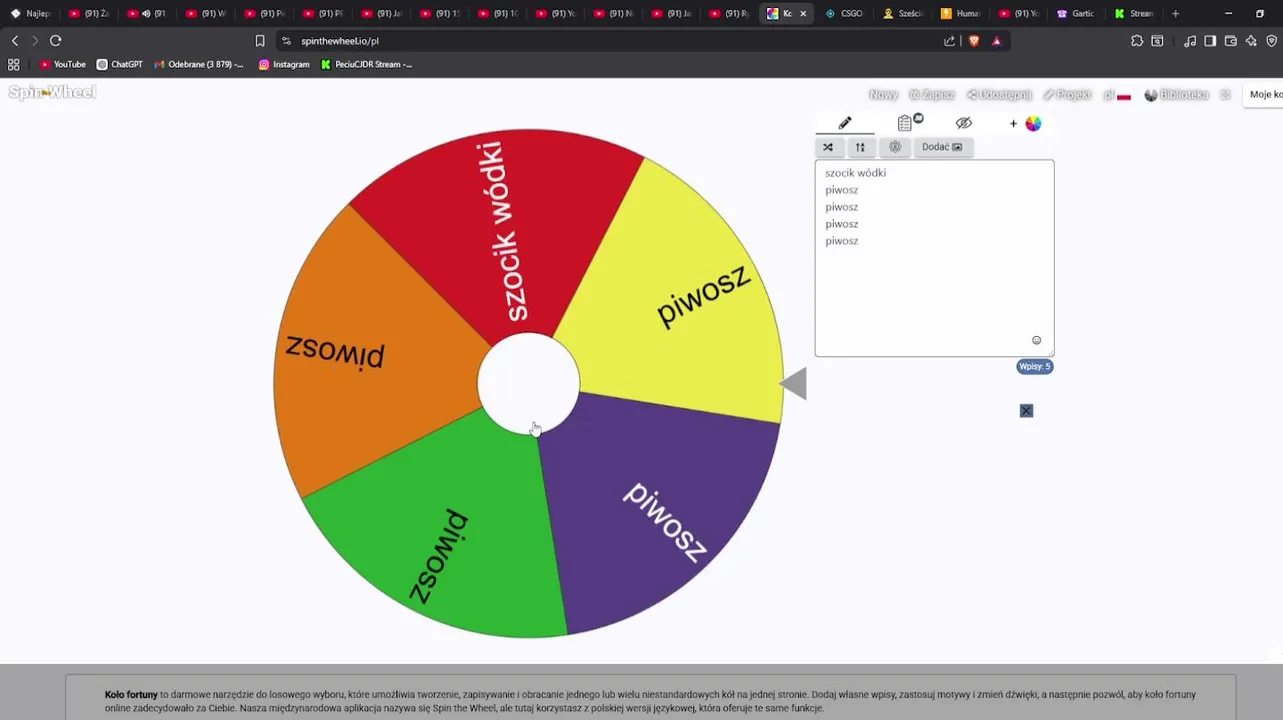This screenshot has height=720, width=1283.
Task: Open the Brave shields lion icon
Action: (x=974, y=41)
